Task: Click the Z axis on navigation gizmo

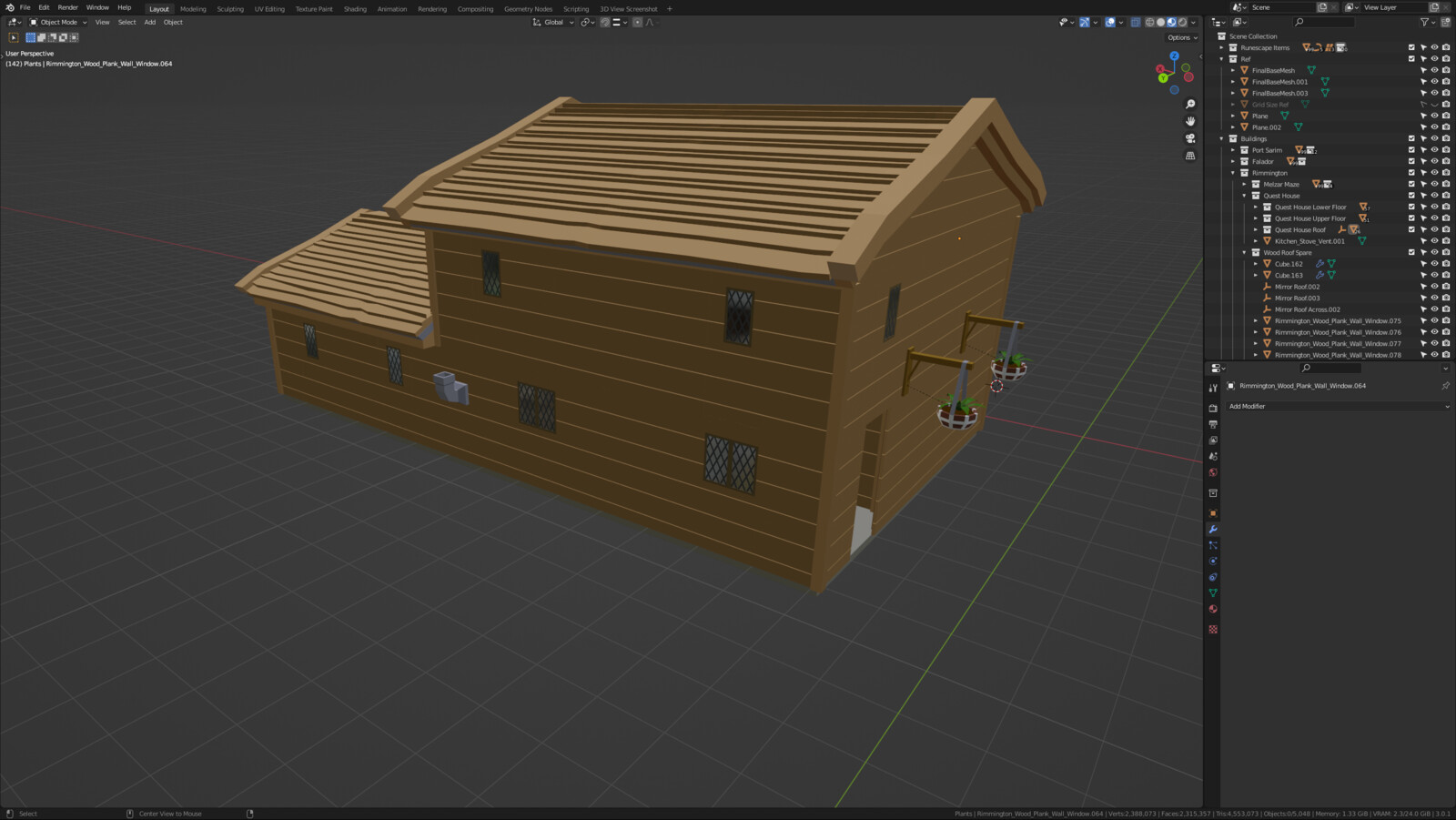Action: [1175, 56]
